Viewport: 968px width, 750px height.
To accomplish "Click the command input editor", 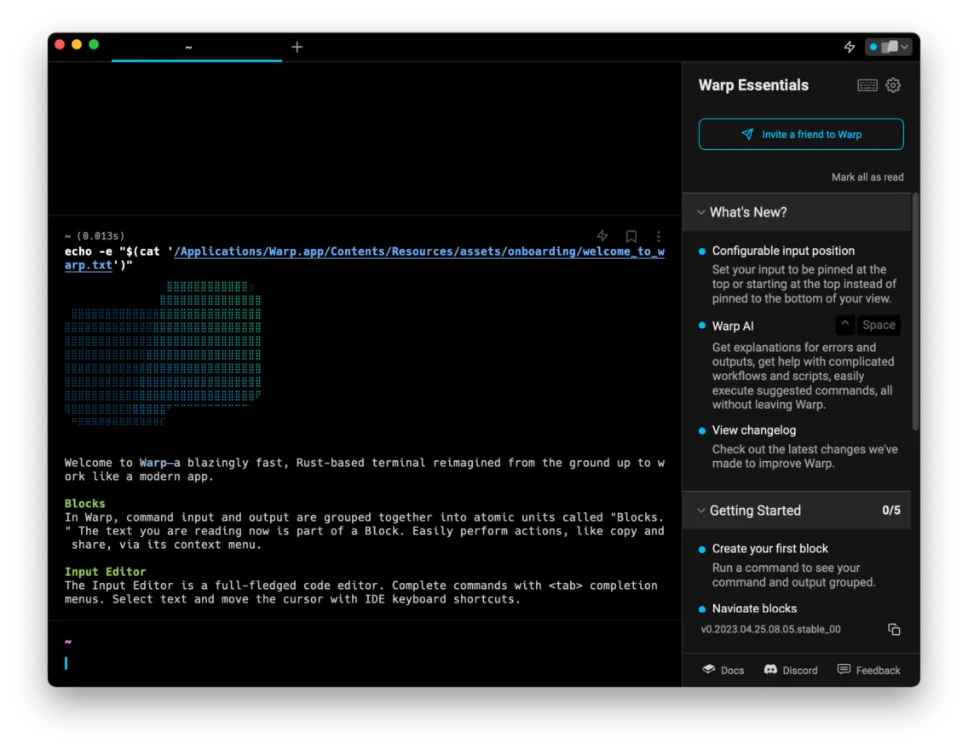I will click(x=364, y=664).
